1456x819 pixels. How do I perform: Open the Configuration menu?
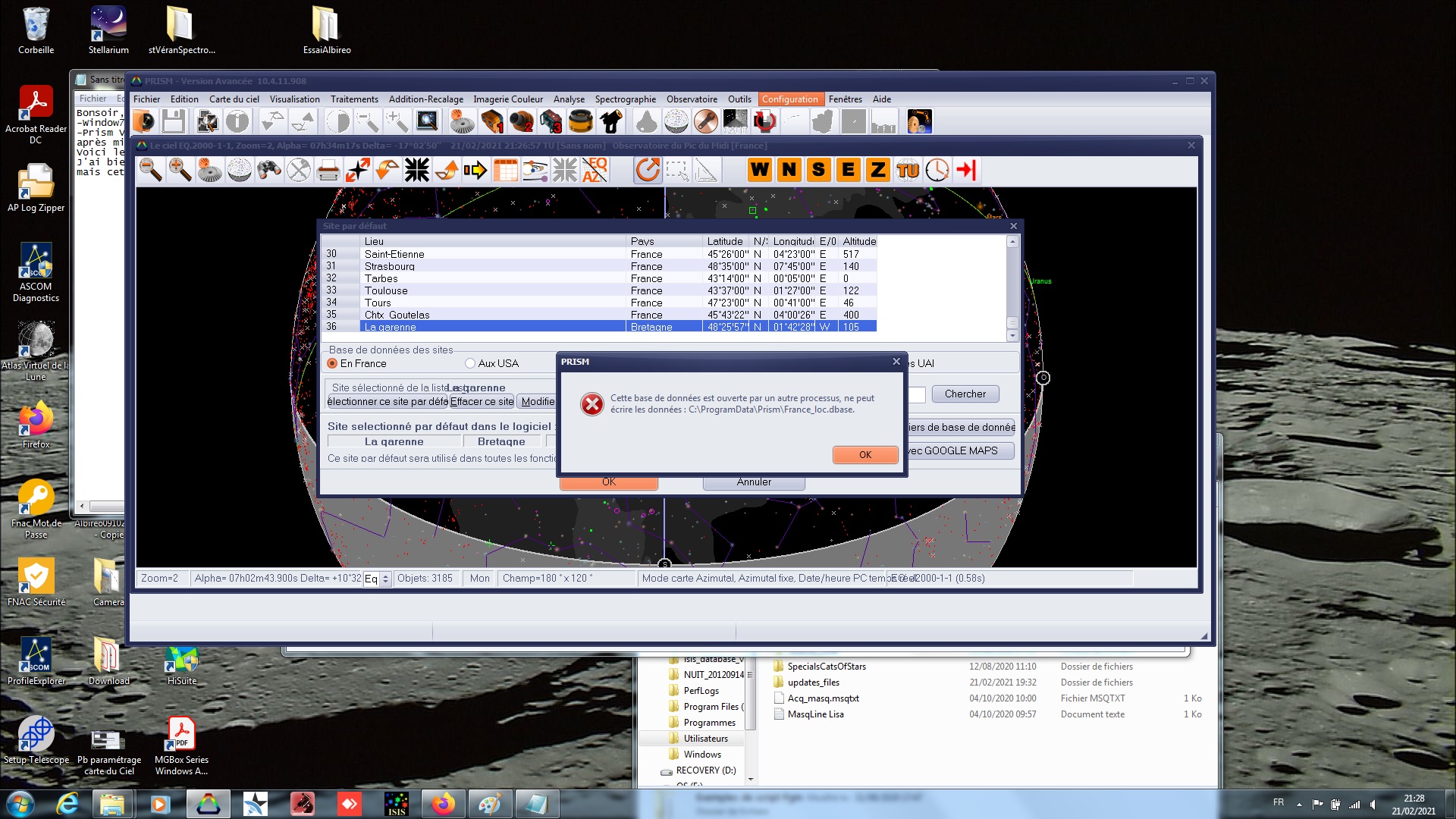click(x=789, y=99)
